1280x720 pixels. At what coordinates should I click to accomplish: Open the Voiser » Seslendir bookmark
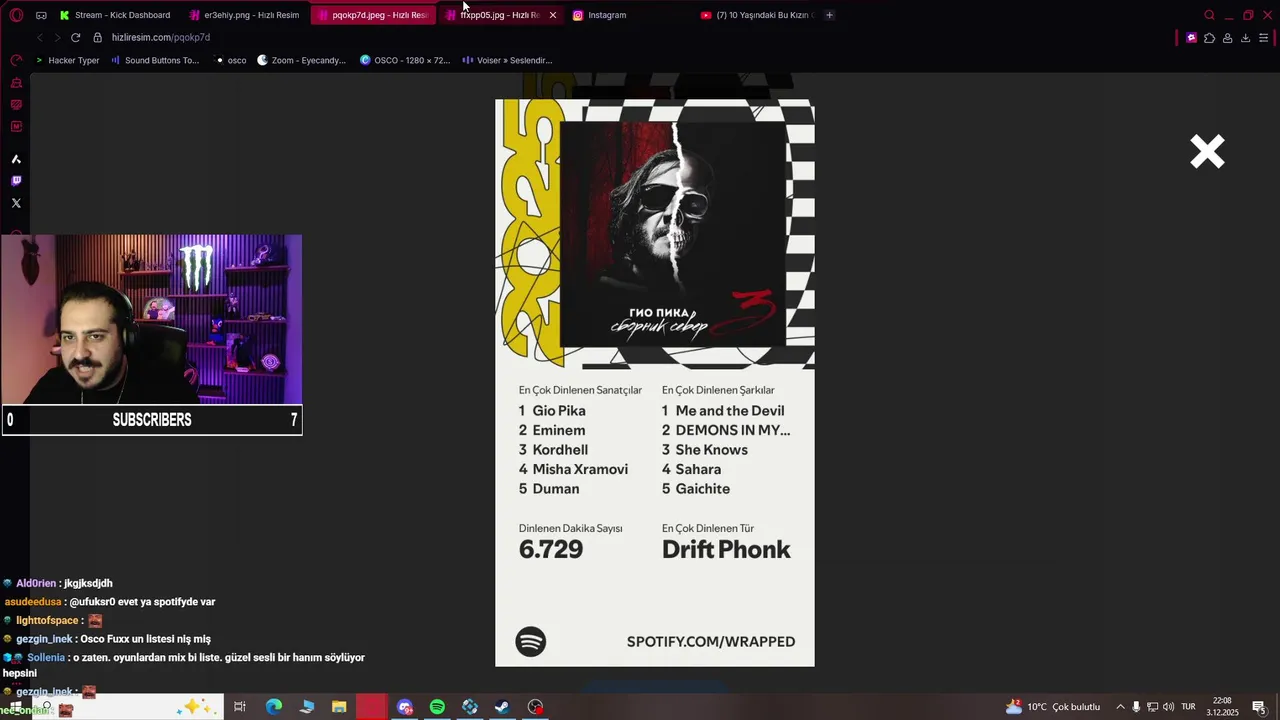point(507,60)
